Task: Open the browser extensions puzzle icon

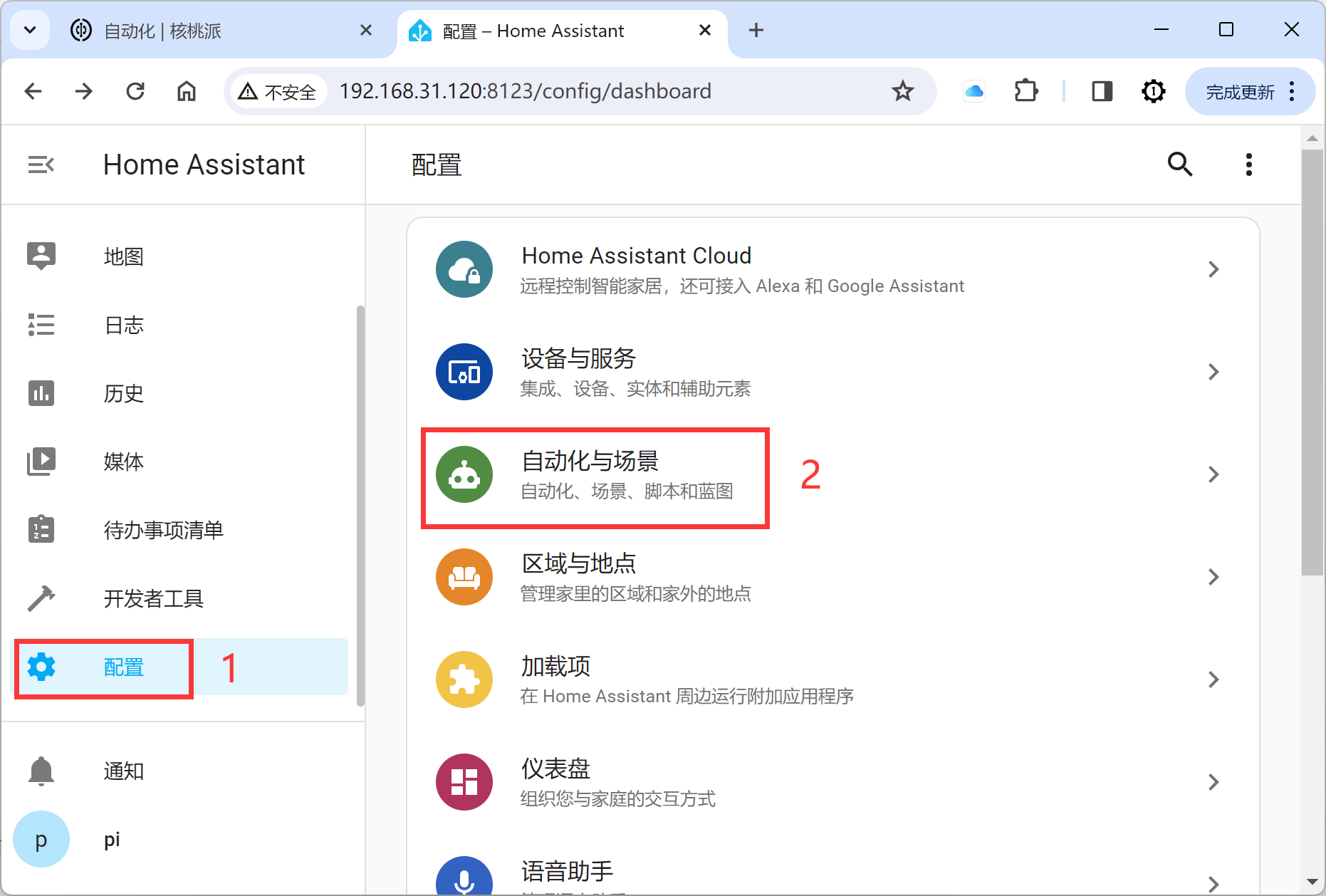Action: 1025,91
